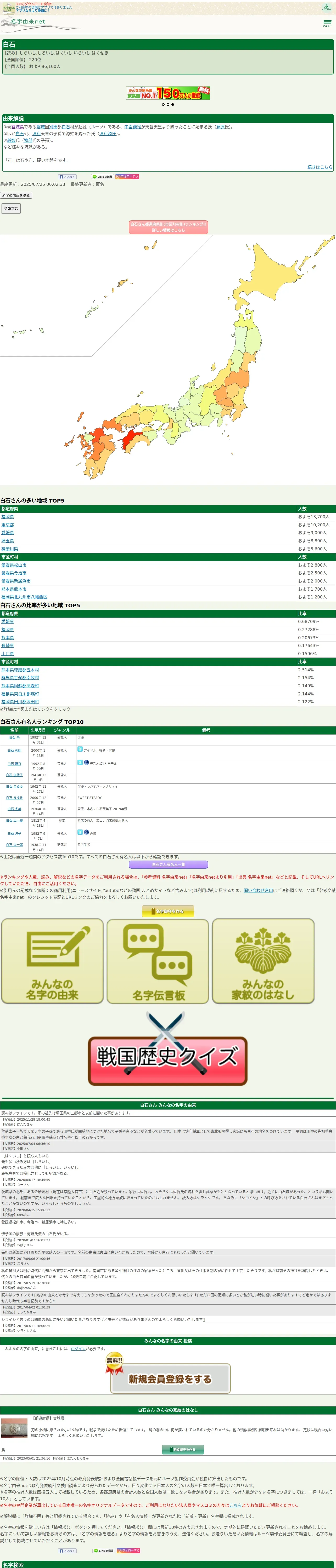The width and height of the screenshot is (336, 1568).
Task: Select the second carousel dot under the banner
Action: coord(168,105)
